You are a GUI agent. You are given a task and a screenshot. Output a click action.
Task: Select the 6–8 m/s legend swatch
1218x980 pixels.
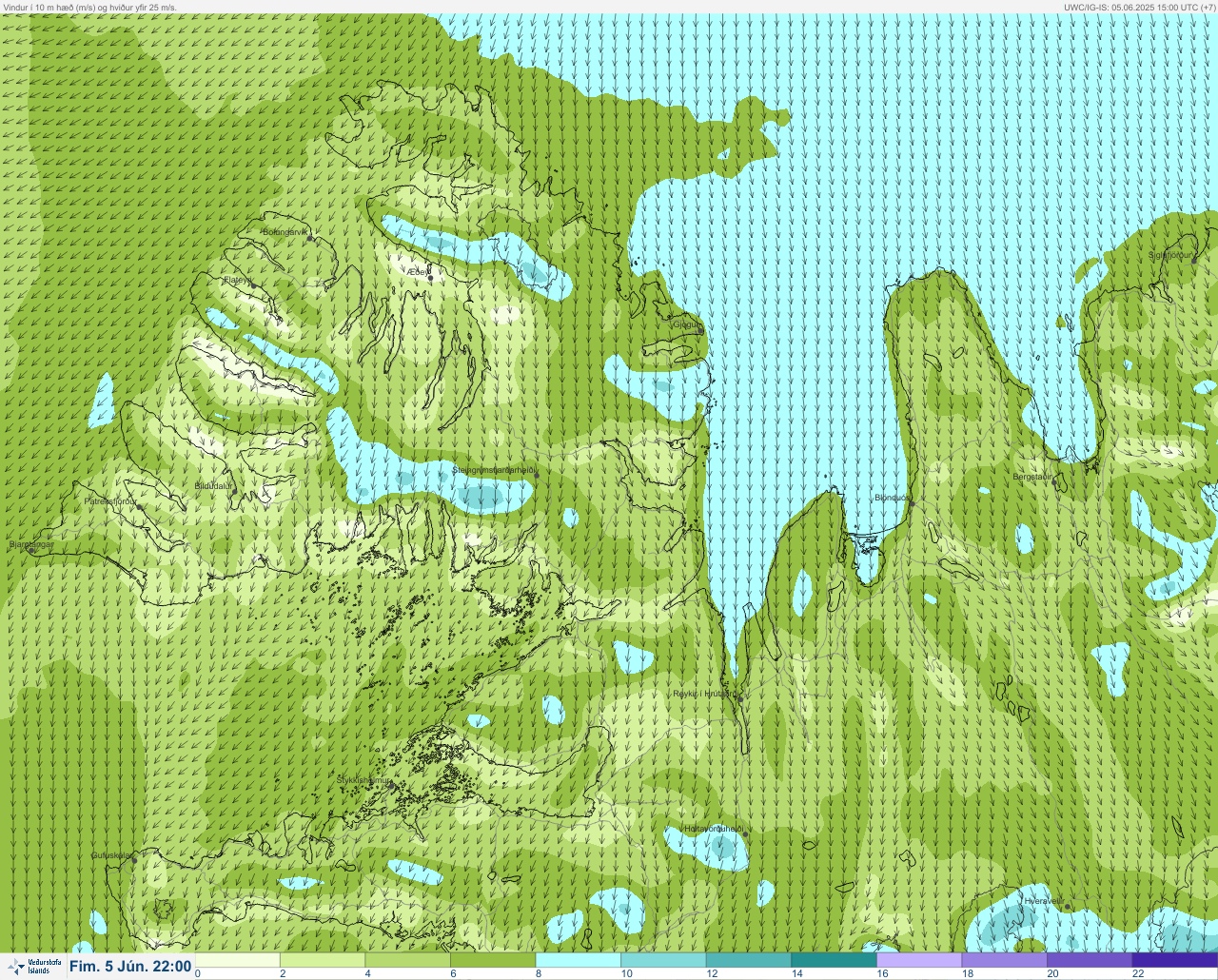pyautogui.click(x=493, y=960)
